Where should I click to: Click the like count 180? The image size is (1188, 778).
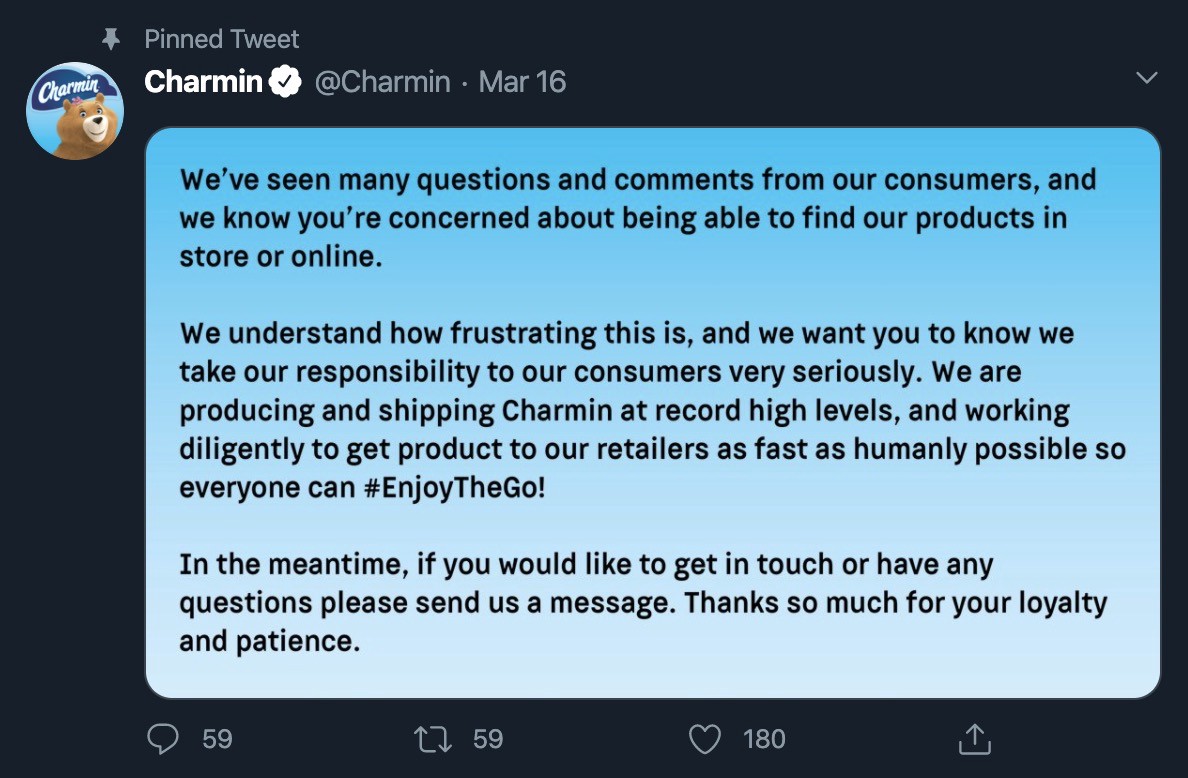click(764, 739)
